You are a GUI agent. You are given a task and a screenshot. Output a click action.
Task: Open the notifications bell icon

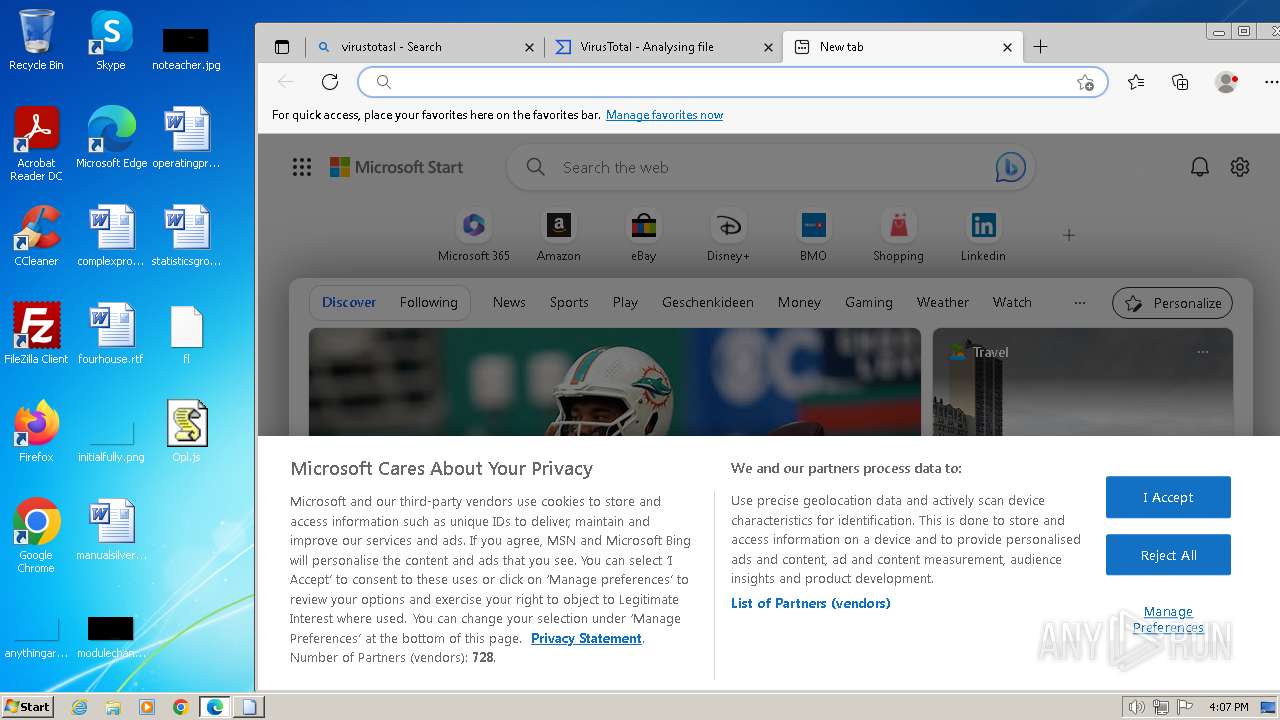point(1200,167)
